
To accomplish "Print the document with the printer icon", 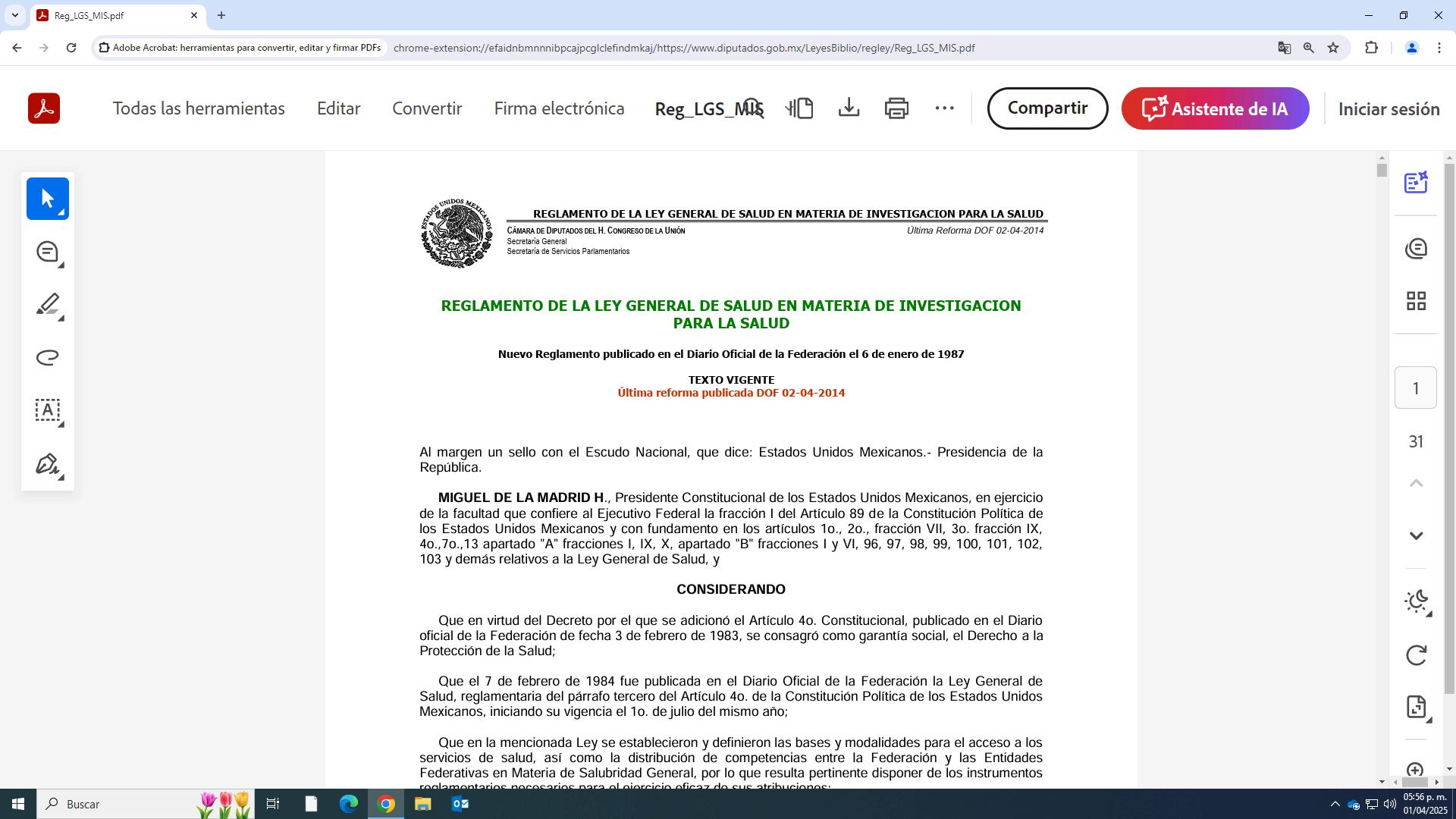I will tap(896, 108).
